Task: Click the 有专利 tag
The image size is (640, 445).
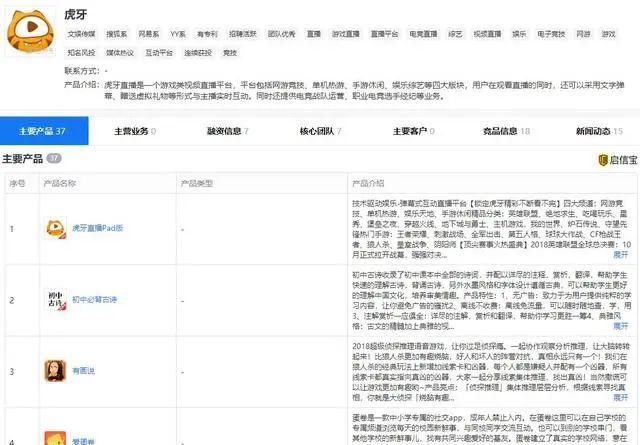Action: click(x=207, y=34)
